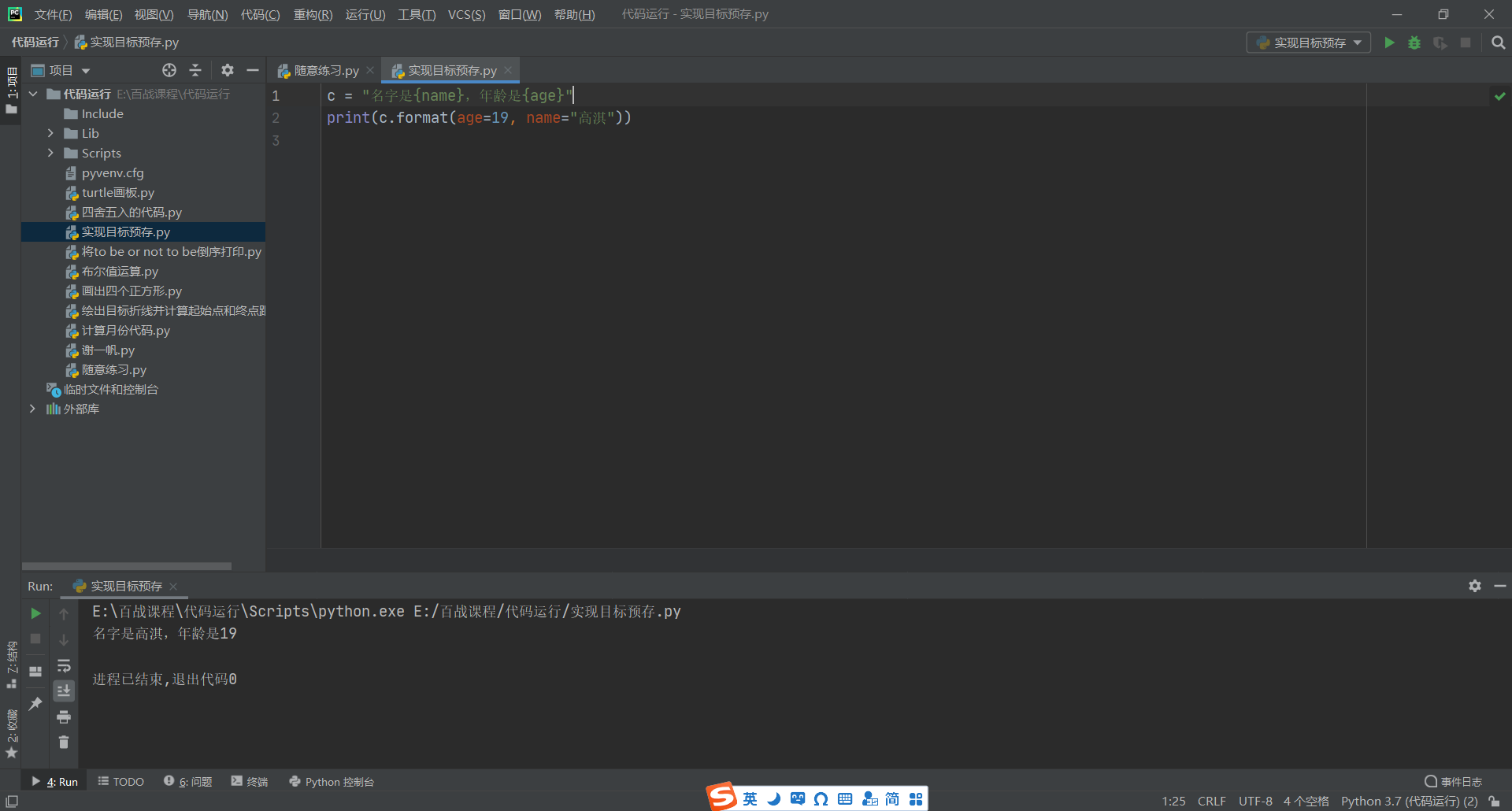Open the 文件(F) menu

coord(53,14)
